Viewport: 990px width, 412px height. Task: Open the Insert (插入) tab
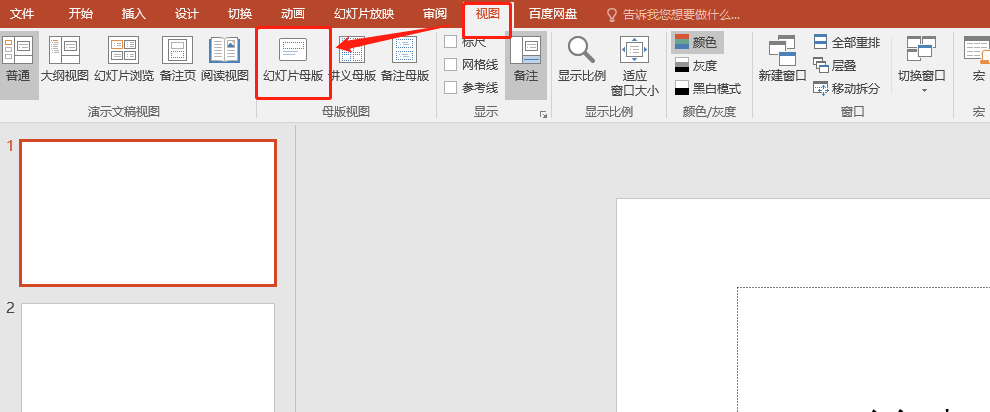coord(133,14)
